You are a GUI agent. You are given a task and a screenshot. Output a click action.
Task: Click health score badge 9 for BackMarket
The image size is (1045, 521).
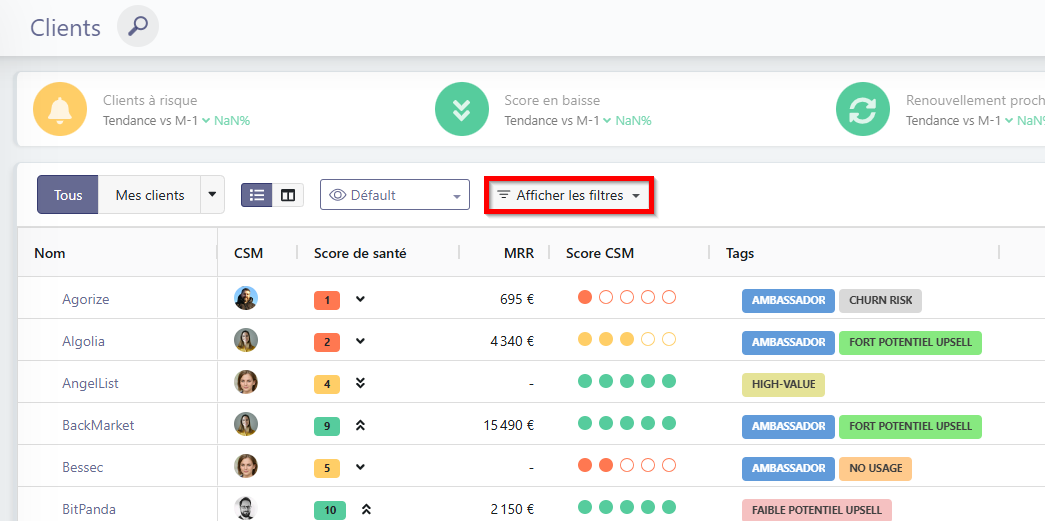(x=327, y=426)
